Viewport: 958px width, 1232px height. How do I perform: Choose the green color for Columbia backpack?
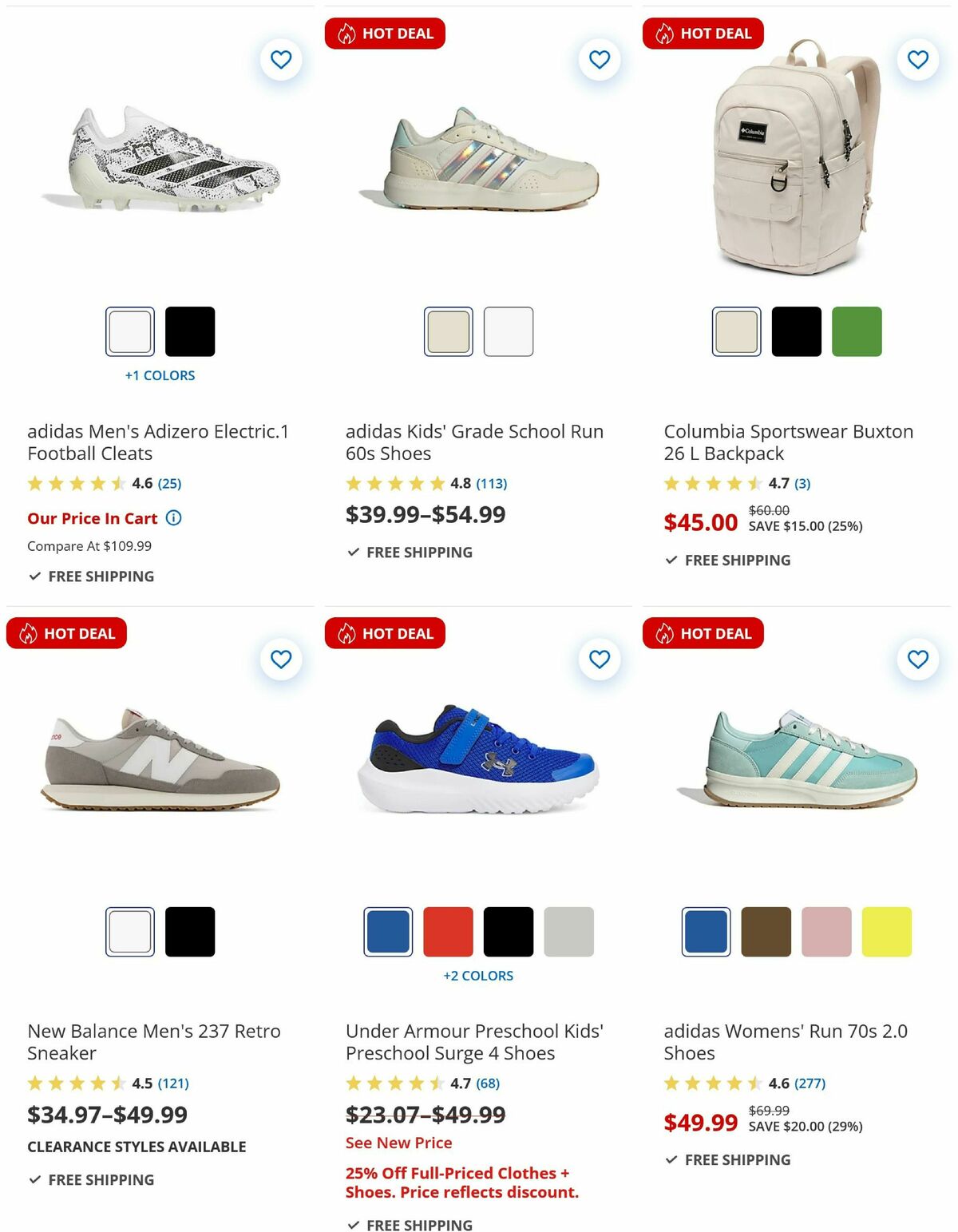pyautogui.click(x=857, y=332)
